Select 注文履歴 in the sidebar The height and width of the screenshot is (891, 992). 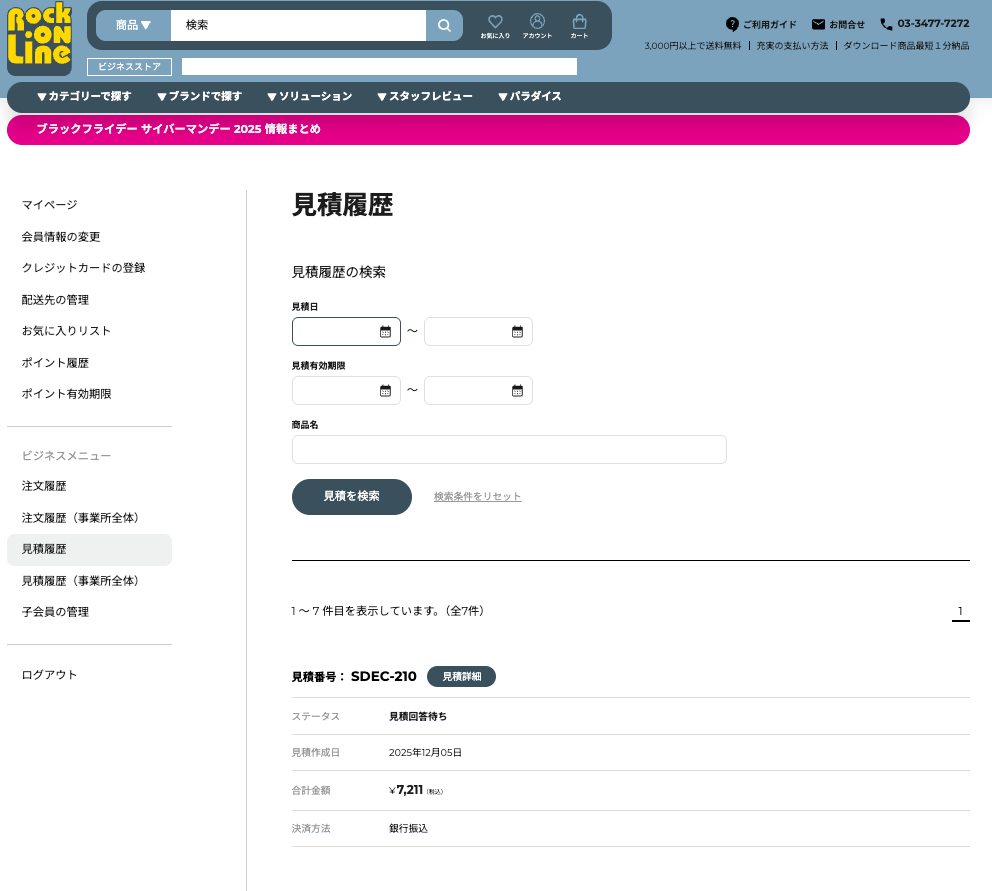pyautogui.click(x=44, y=486)
